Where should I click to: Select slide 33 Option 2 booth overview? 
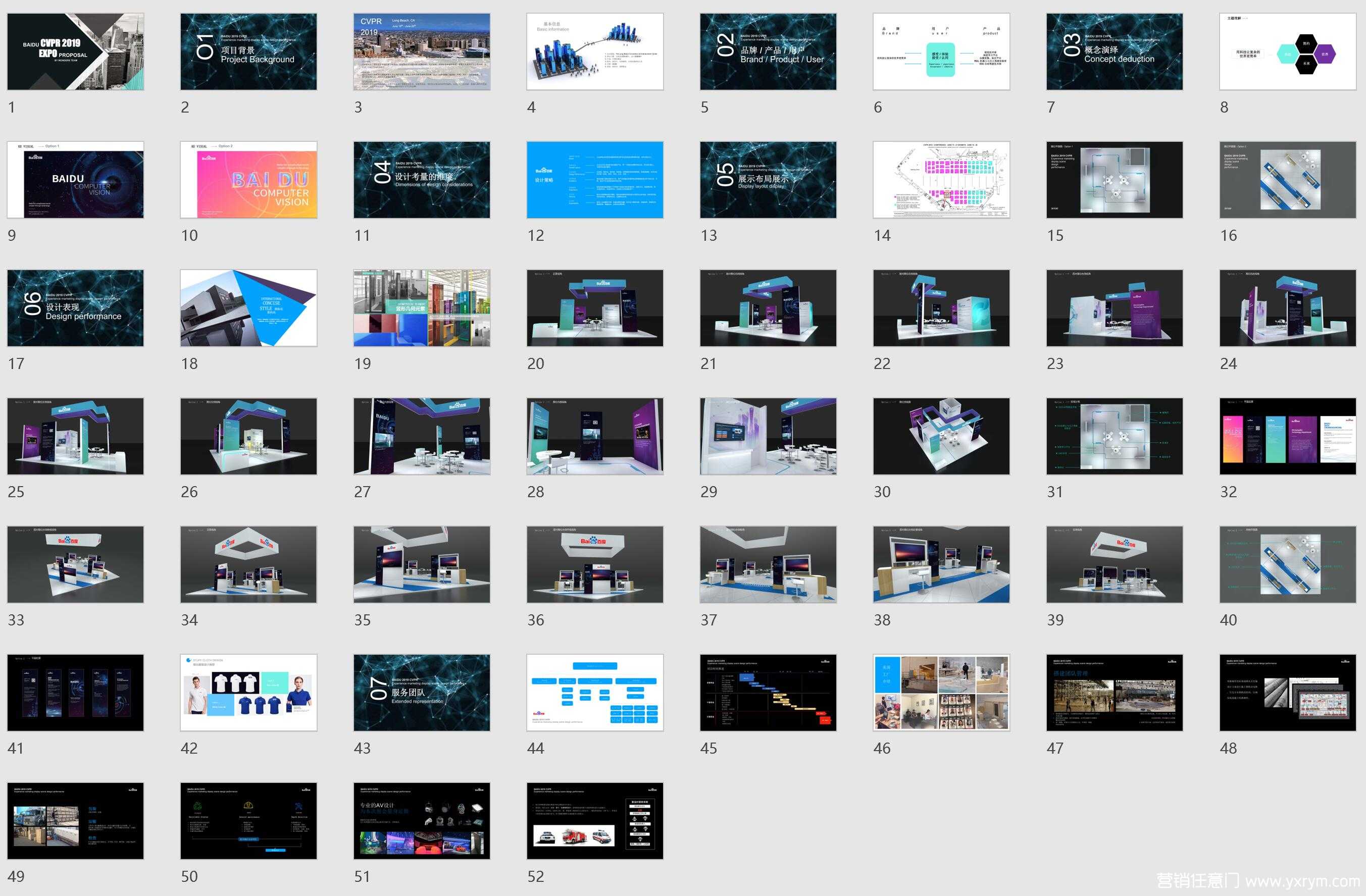tap(75, 564)
